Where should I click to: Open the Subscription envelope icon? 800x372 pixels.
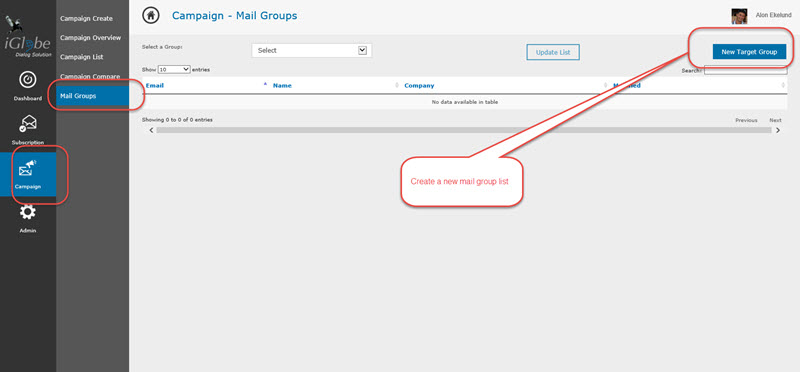tap(28, 123)
